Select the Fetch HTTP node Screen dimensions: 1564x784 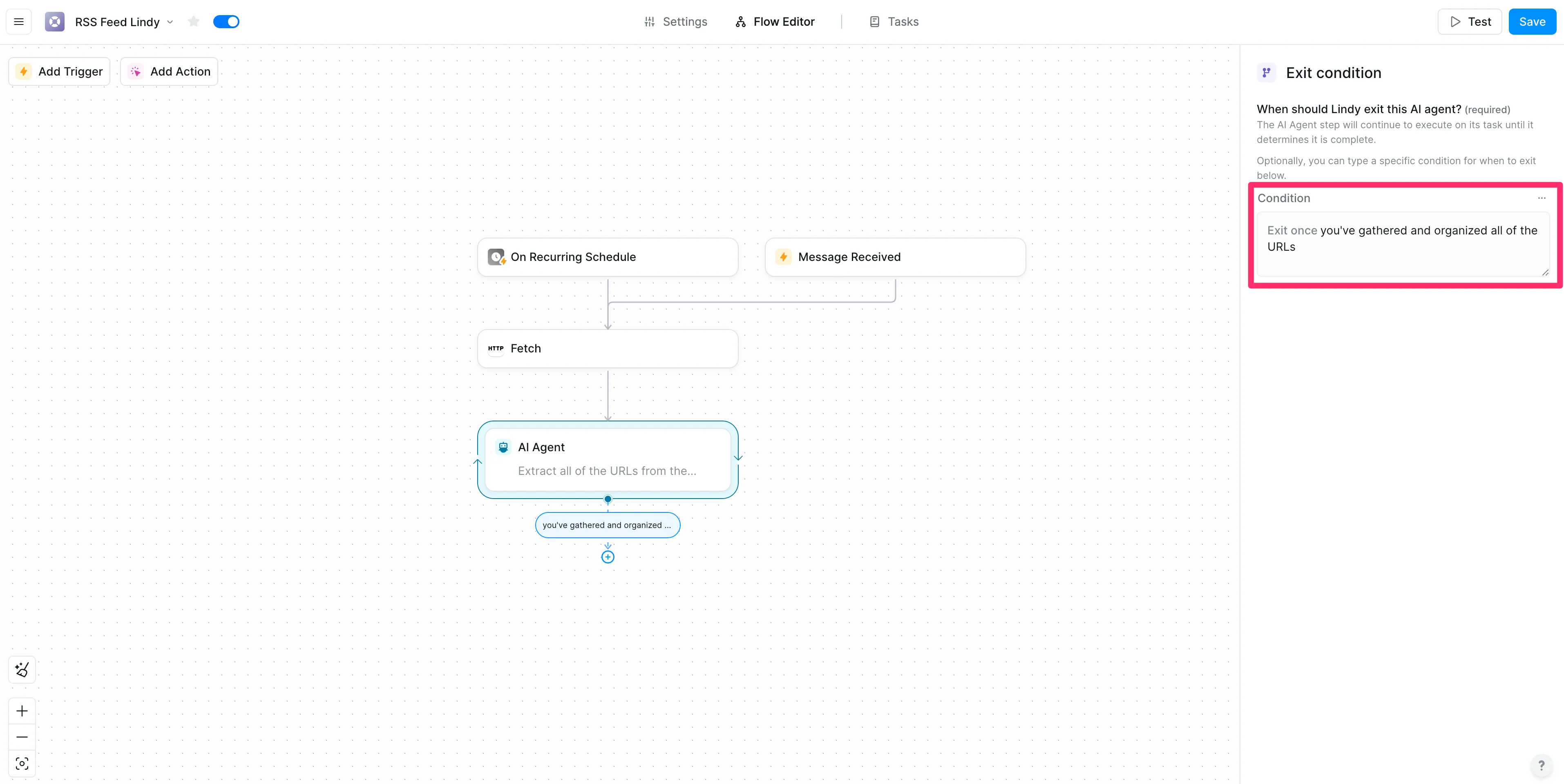click(607, 348)
